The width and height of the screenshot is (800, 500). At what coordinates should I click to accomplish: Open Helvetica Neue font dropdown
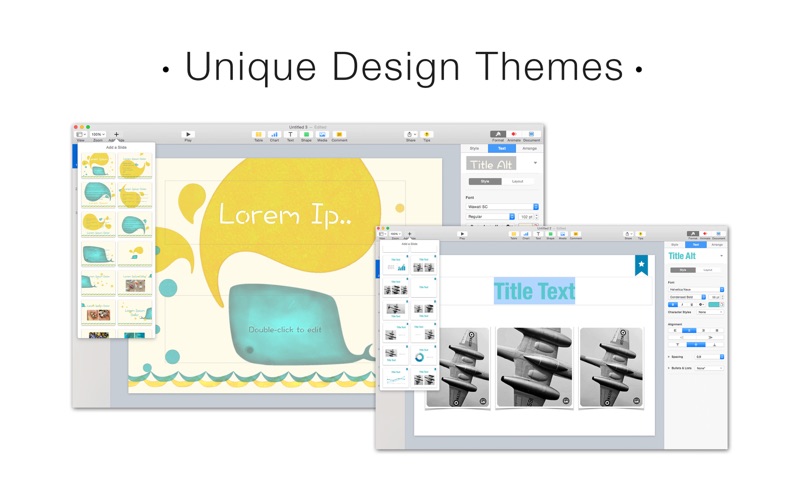pyautogui.click(x=696, y=289)
